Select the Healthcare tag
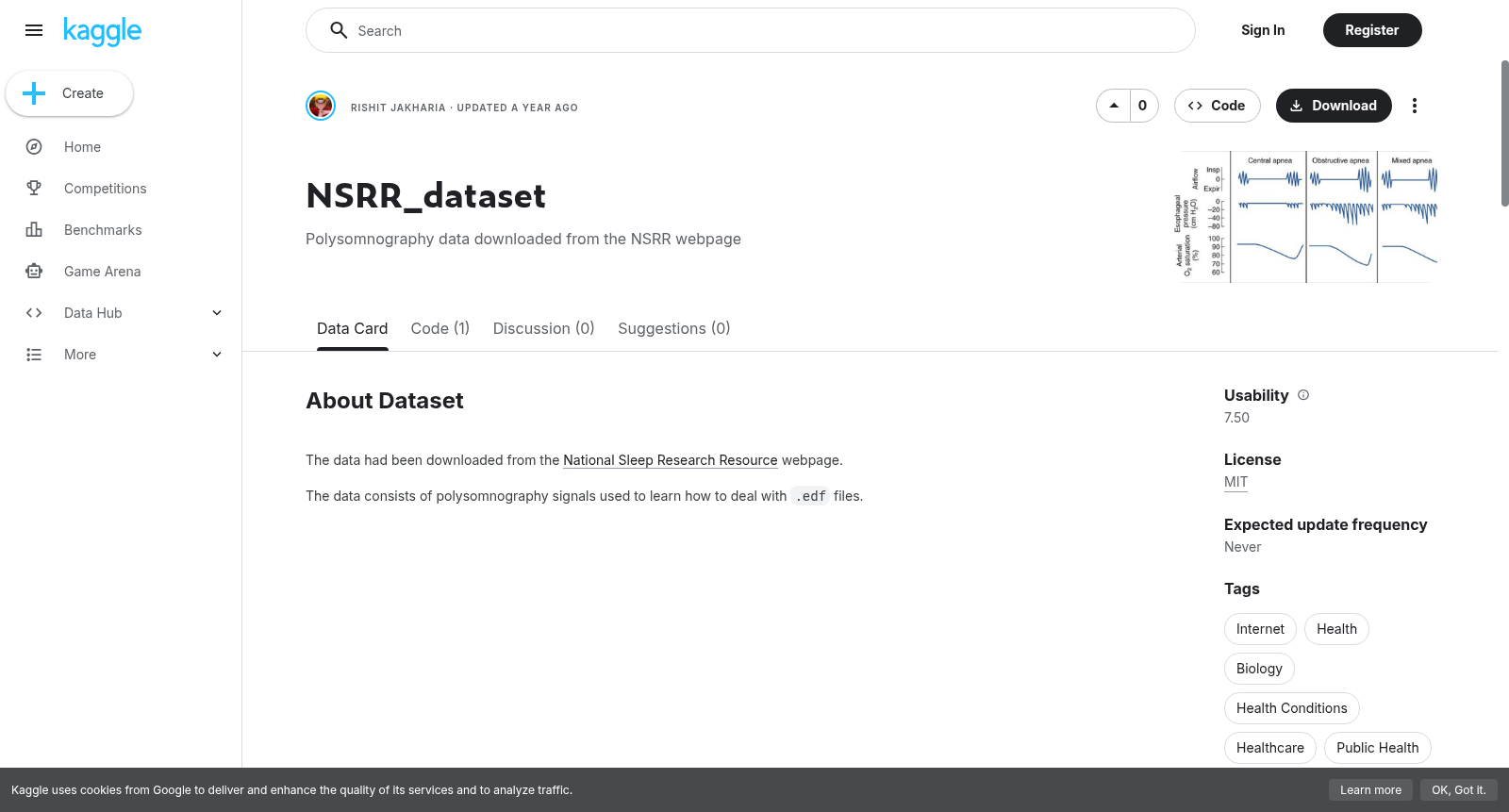1509x812 pixels. click(1269, 748)
